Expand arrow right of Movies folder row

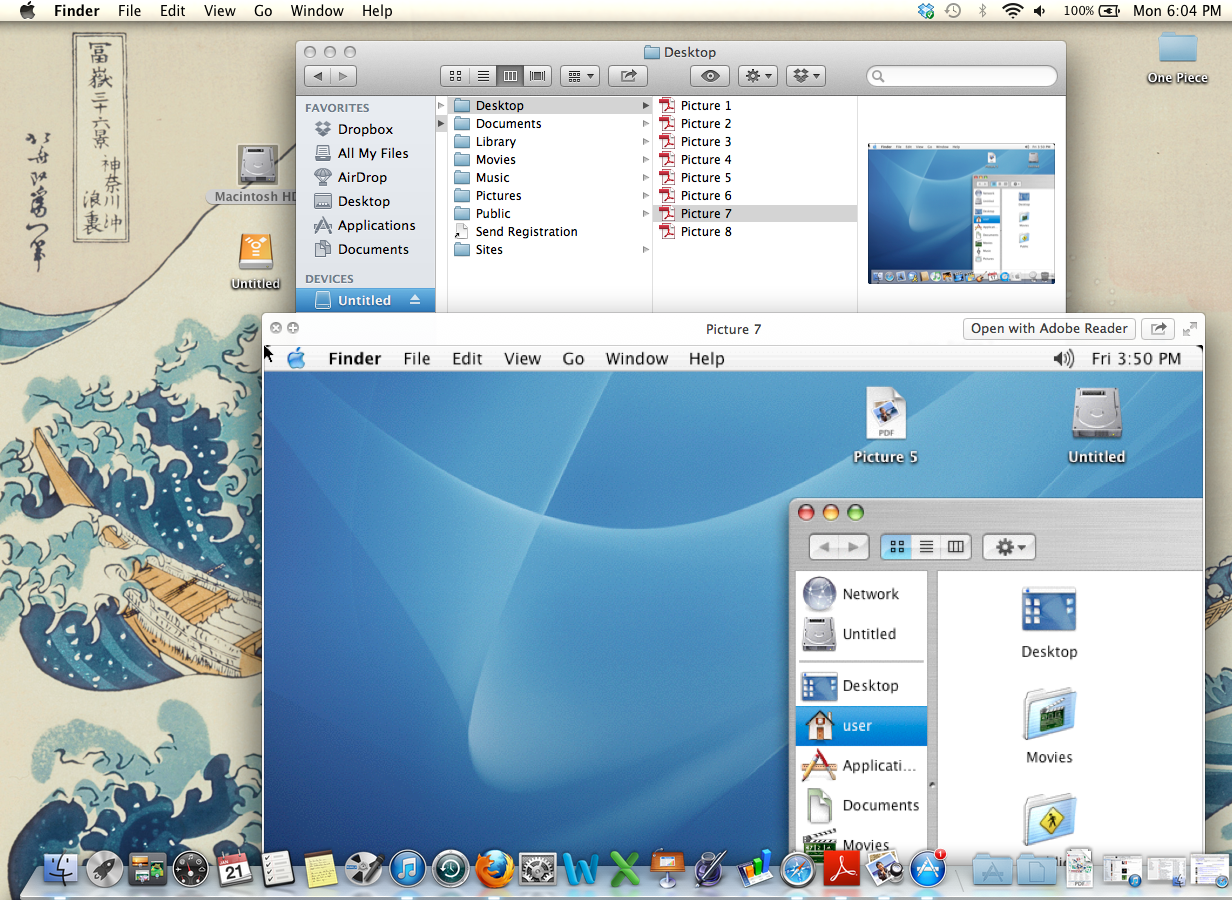(646, 160)
